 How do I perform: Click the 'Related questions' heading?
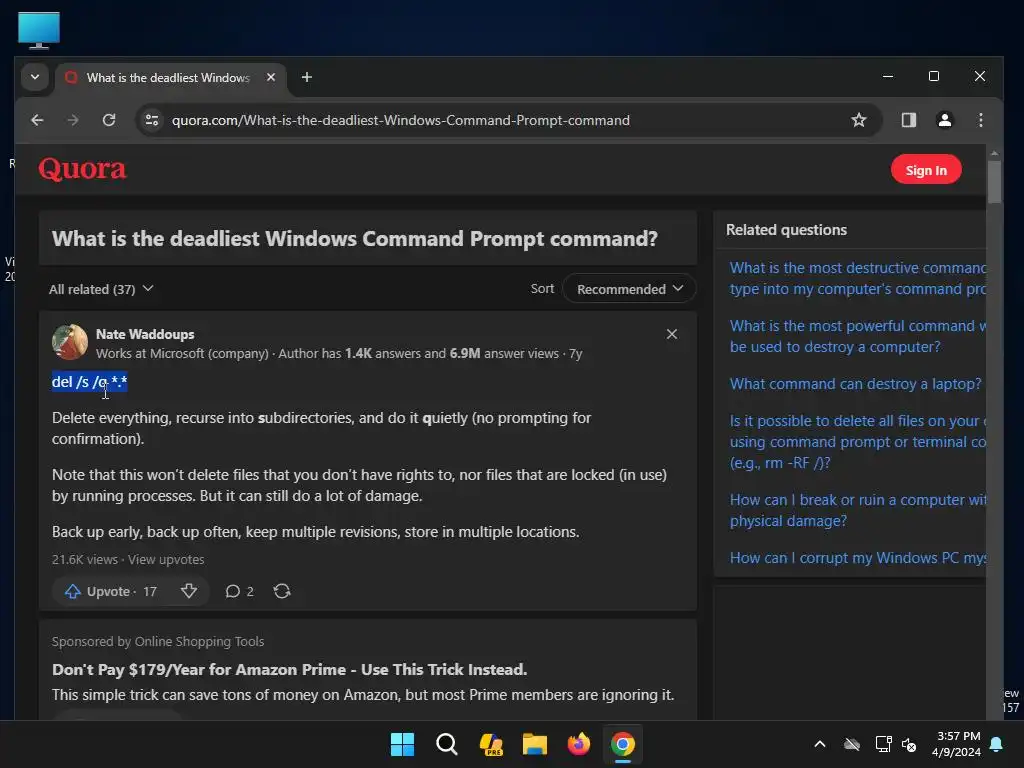pos(786,230)
